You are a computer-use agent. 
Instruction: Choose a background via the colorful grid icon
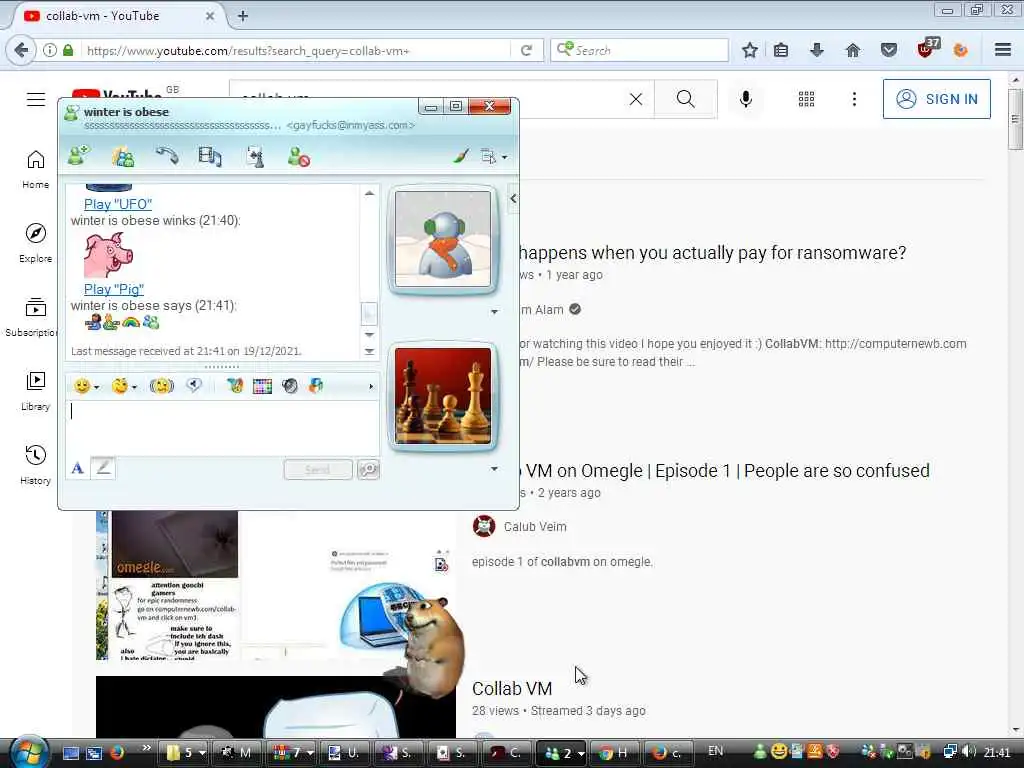(x=263, y=386)
